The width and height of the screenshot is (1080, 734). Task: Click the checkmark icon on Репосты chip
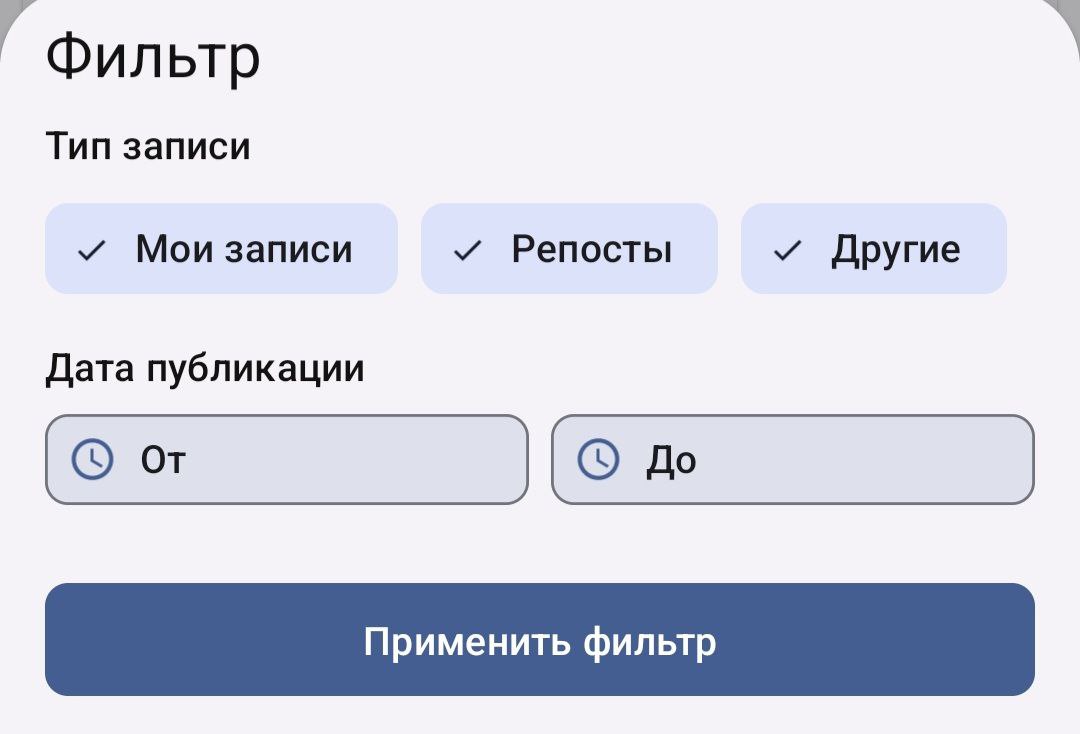(467, 250)
